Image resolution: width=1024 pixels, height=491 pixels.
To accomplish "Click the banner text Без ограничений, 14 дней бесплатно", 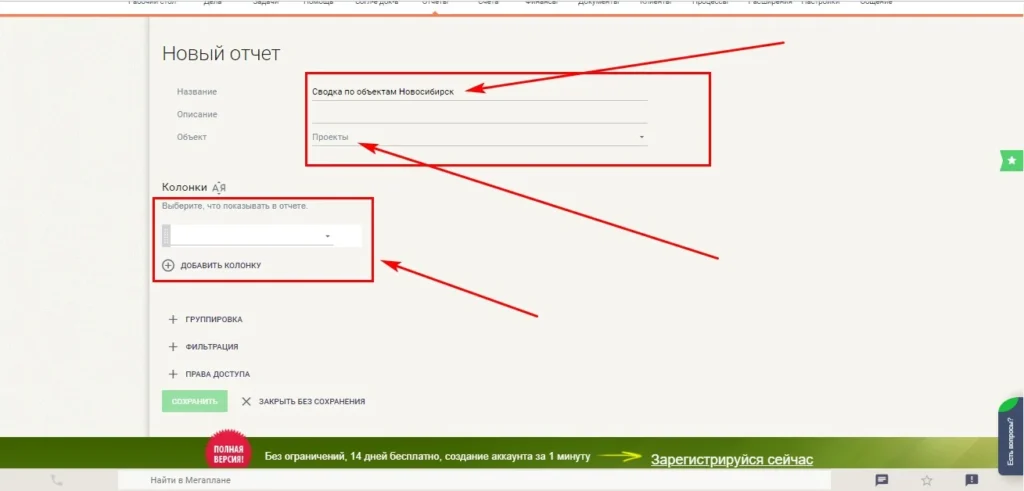I will click(x=427, y=456).
